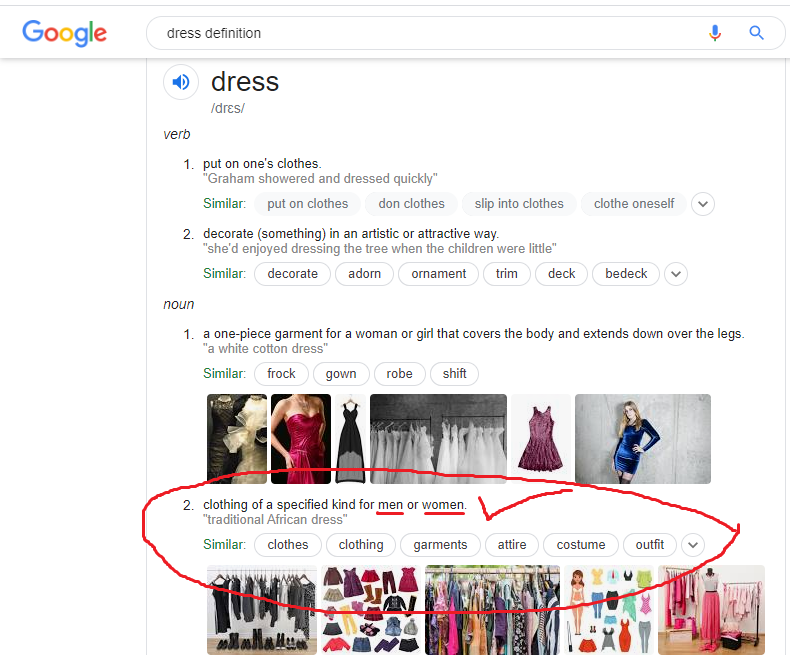The image size is (790, 655).
Task: Open the 'frock' synonym
Action: [281, 374]
